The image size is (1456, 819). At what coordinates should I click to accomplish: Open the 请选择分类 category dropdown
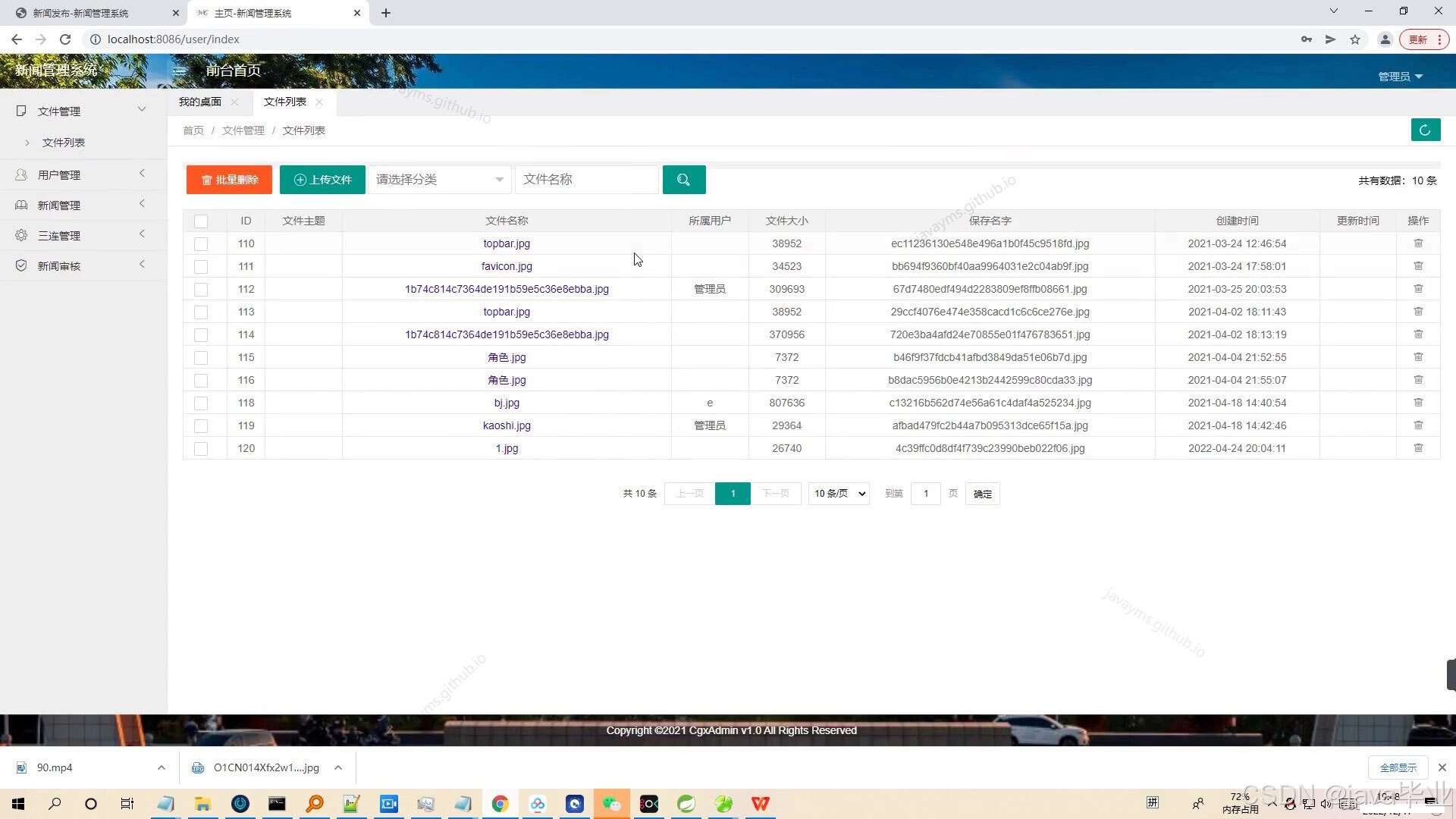coord(439,179)
